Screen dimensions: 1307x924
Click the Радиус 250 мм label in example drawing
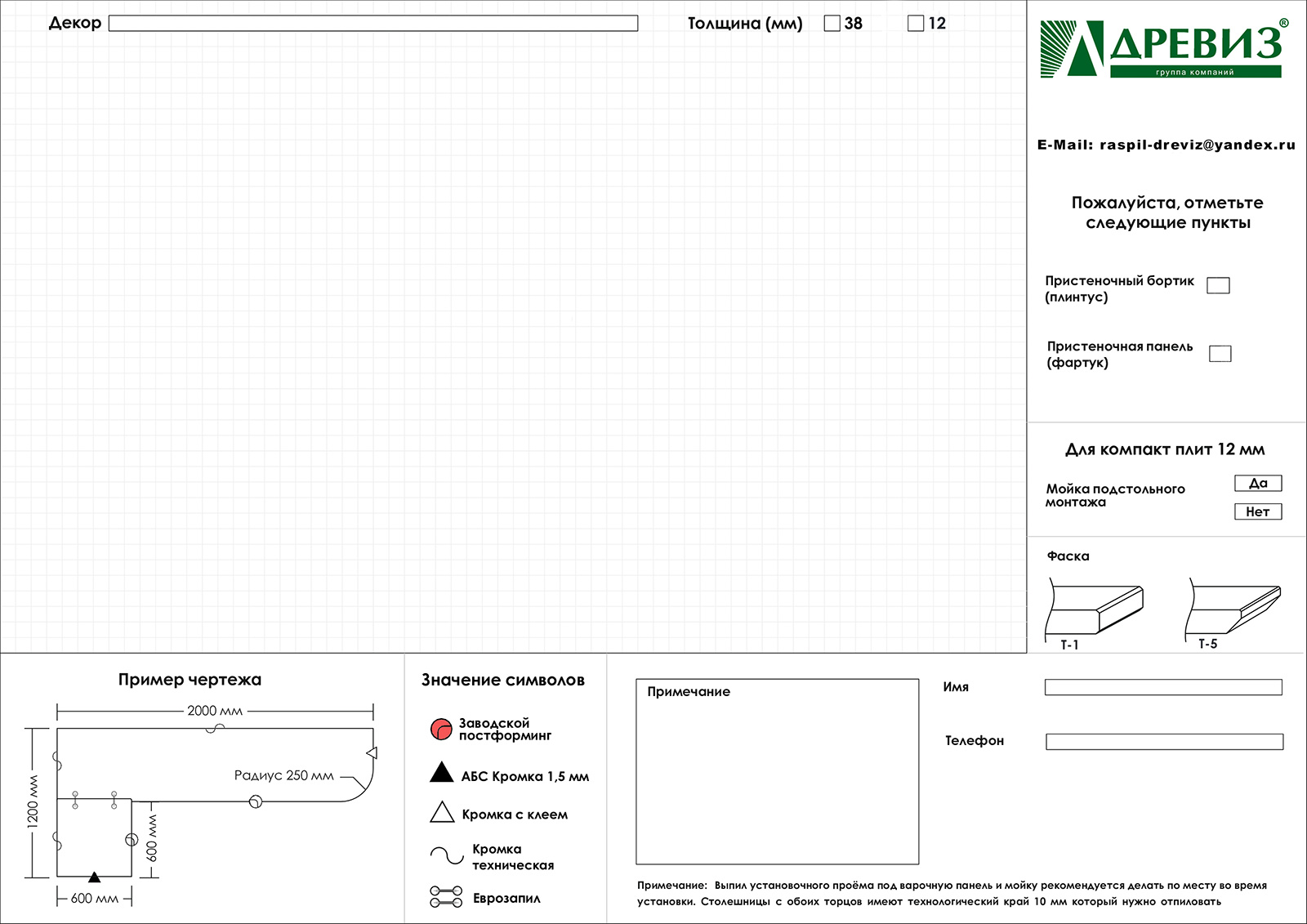(x=283, y=775)
